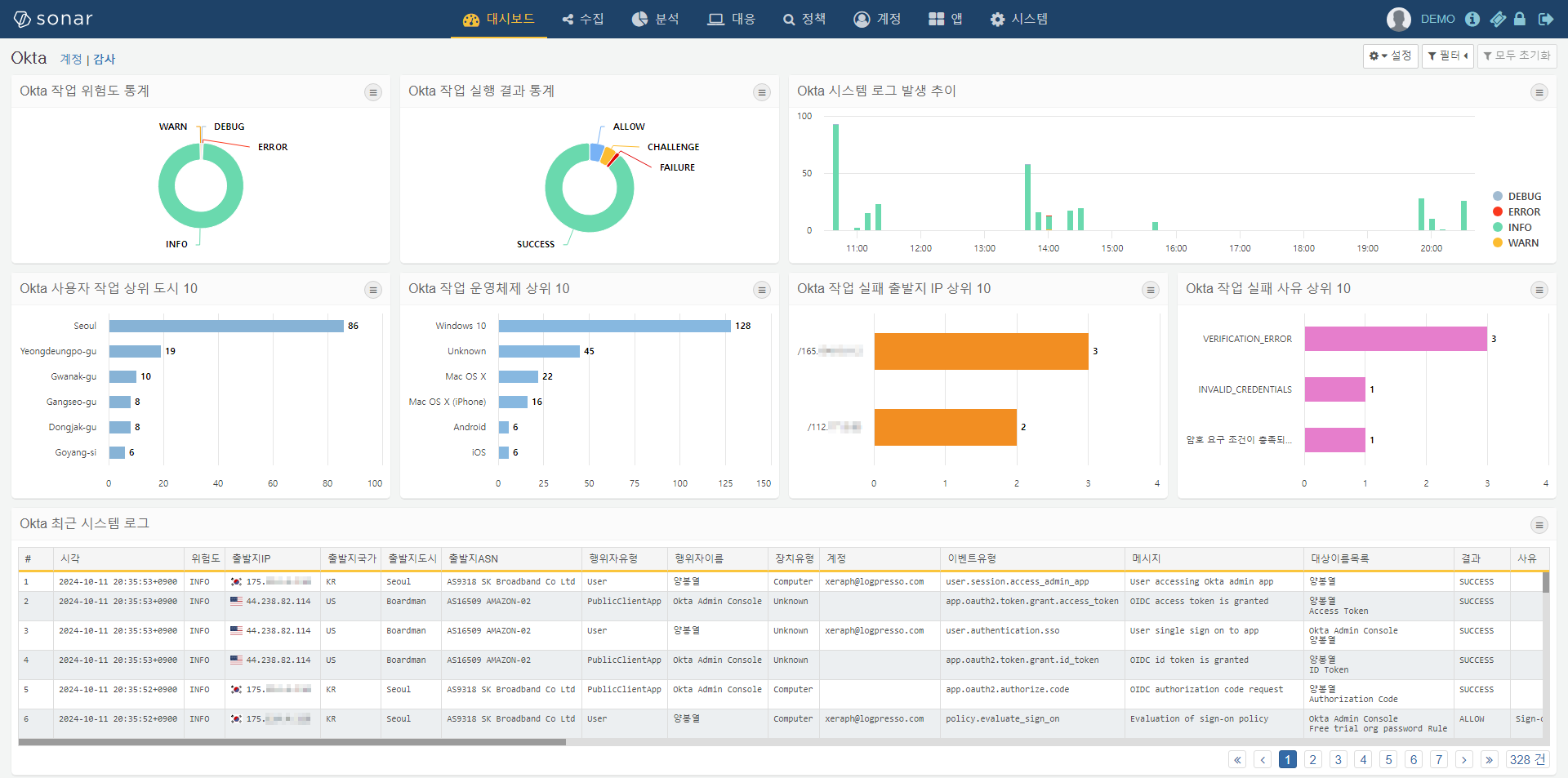
Task: Toggle DEBUG legend in log trend chart
Action: 1517,196
